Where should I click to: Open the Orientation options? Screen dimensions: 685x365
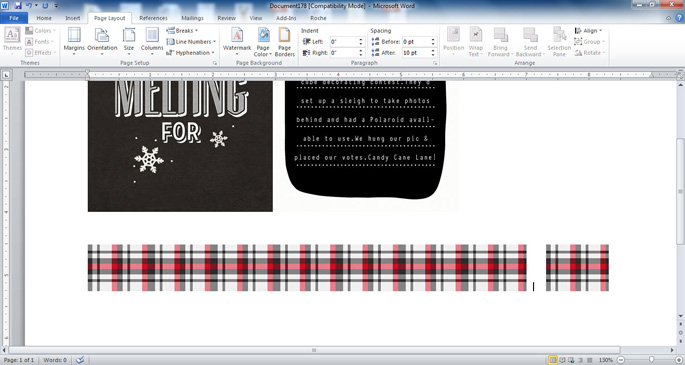pyautogui.click(x=102, y=41)
